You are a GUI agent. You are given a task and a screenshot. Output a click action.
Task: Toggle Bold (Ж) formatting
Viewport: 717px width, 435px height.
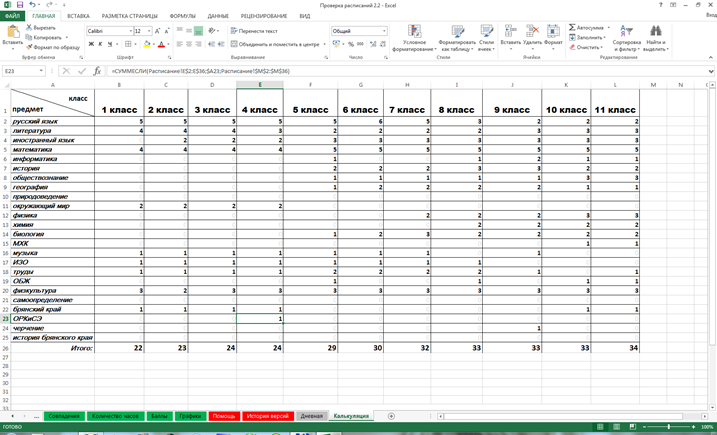pyautogui.click(x=90, y=44)
